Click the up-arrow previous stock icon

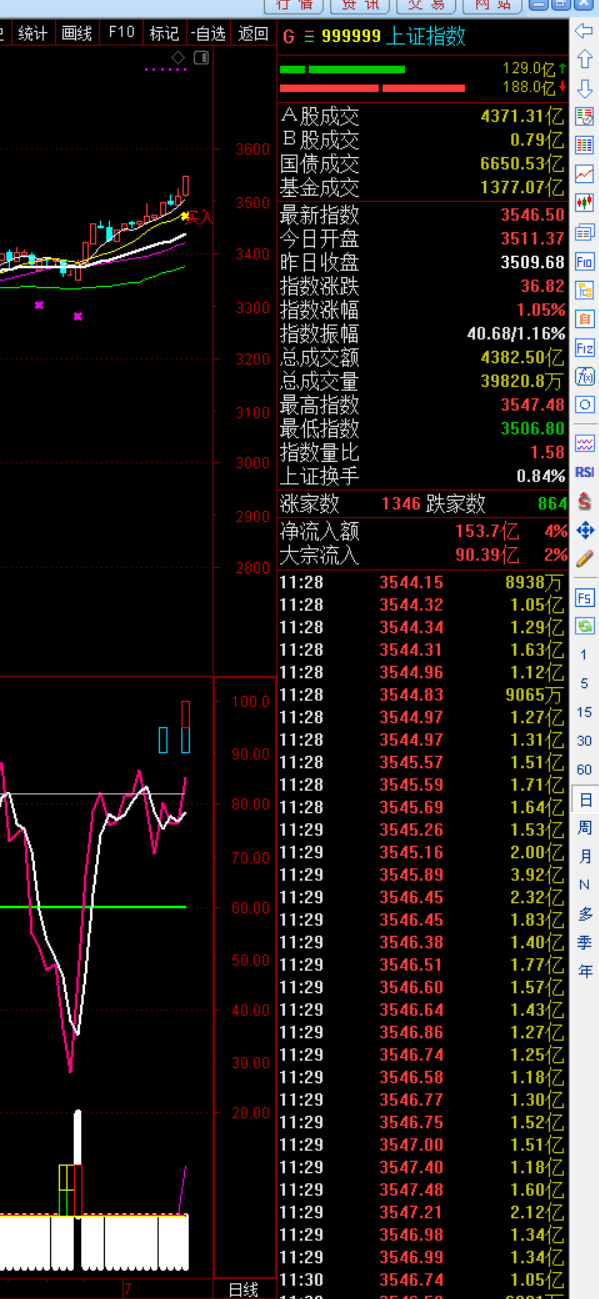pos(584,61)
